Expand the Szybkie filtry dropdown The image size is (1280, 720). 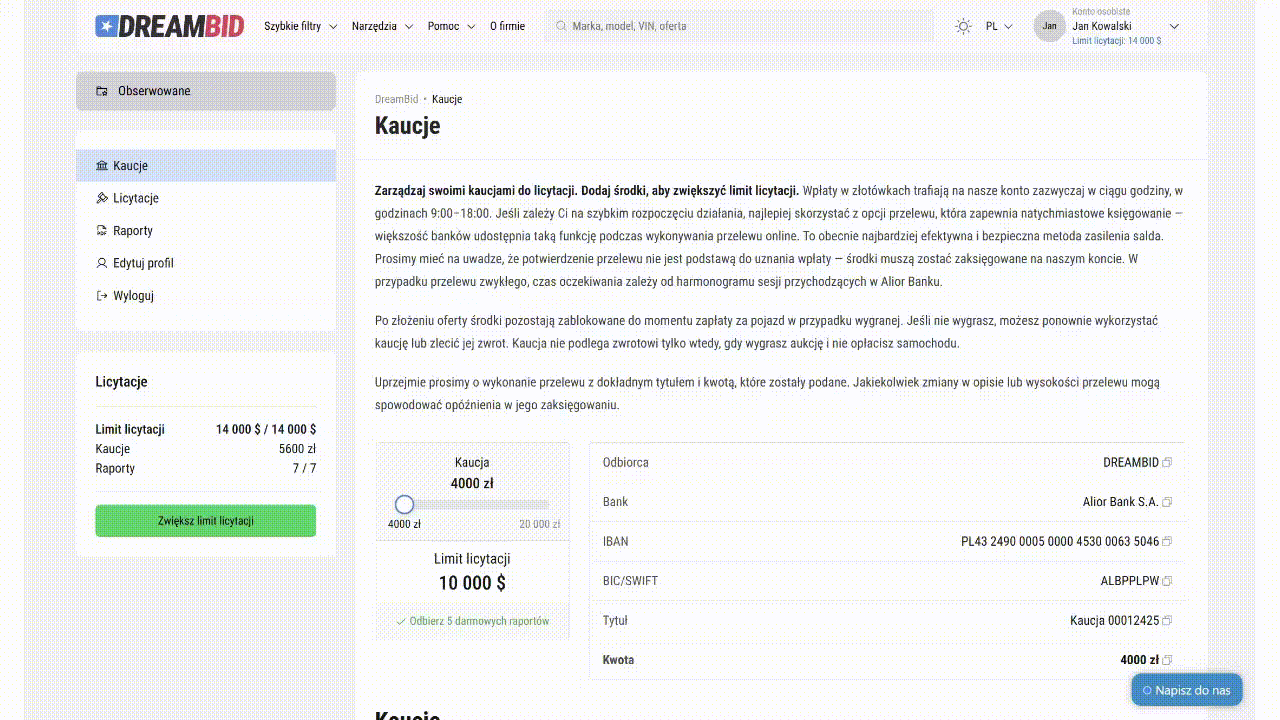(x=300, y=26)
